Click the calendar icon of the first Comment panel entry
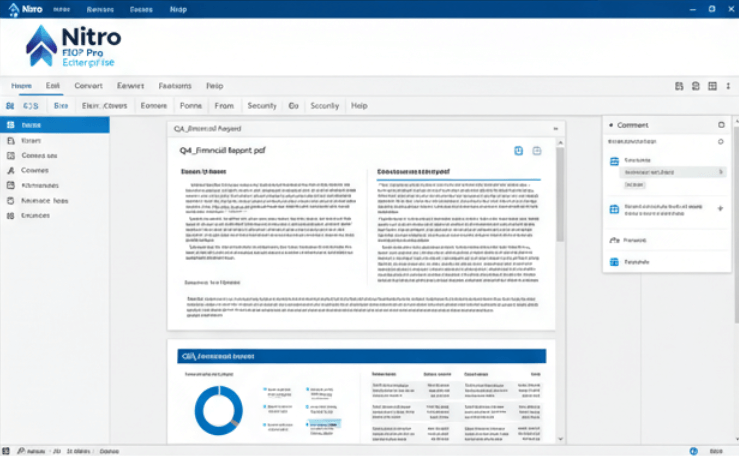Image resolution: width=739 pixels, height=456 pixels. click(x=614, y=160)
